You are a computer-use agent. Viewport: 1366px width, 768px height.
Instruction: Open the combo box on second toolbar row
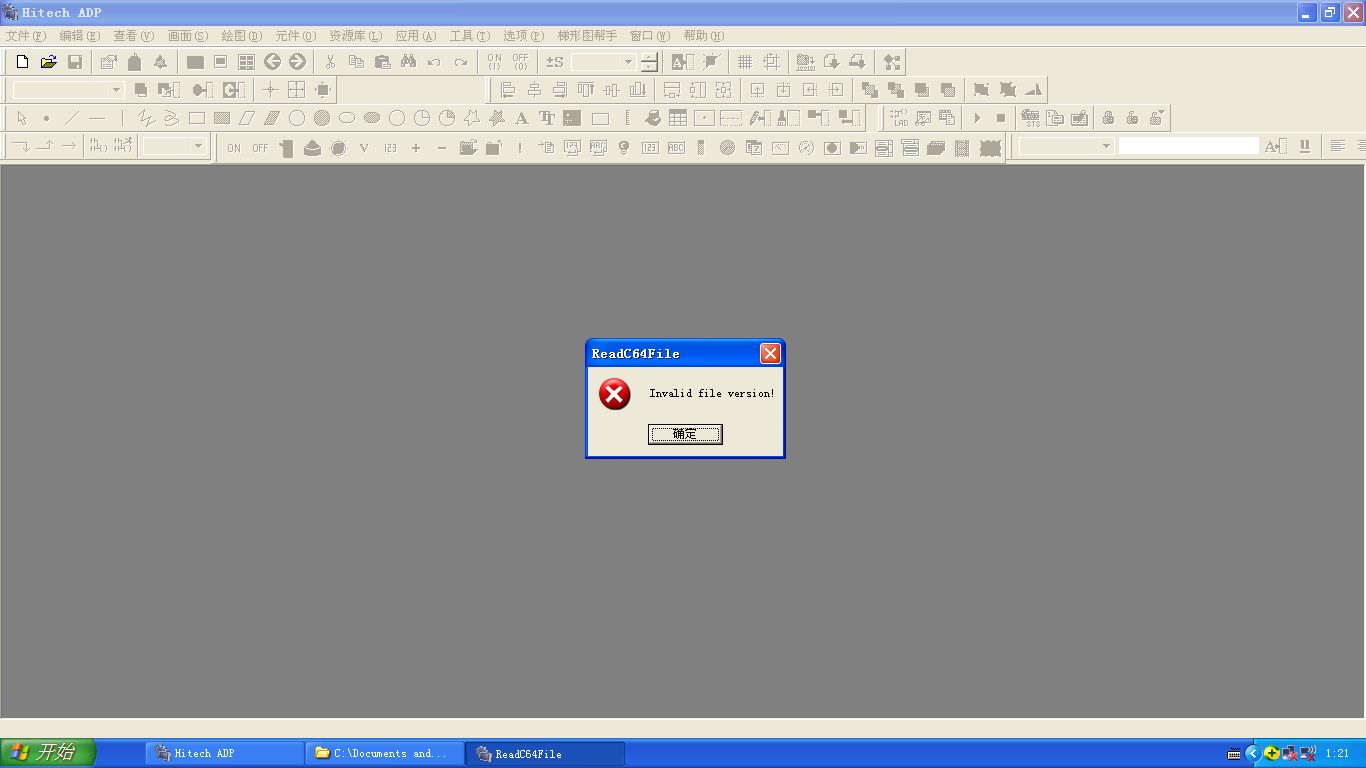coord(115,90)
